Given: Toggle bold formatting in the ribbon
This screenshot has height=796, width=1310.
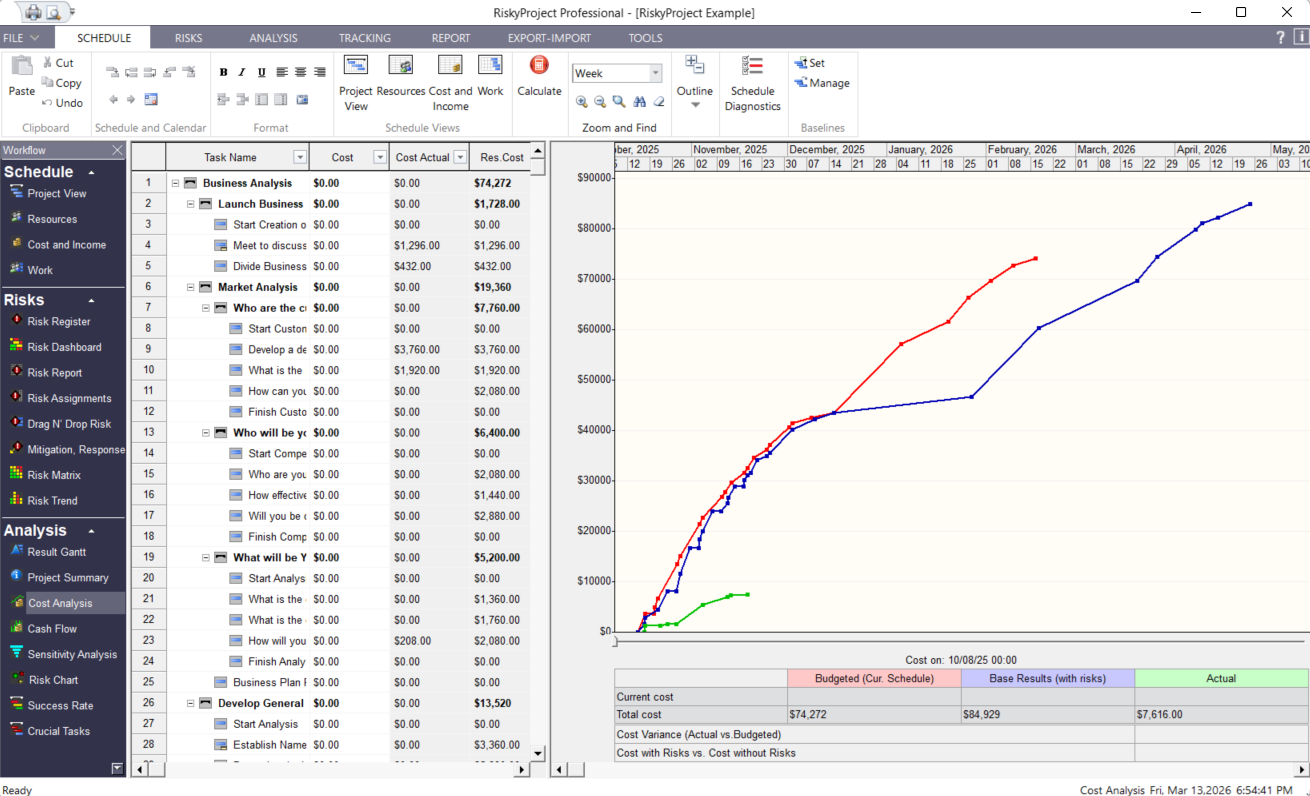Looking at the screenshot, I should (223, 71).
